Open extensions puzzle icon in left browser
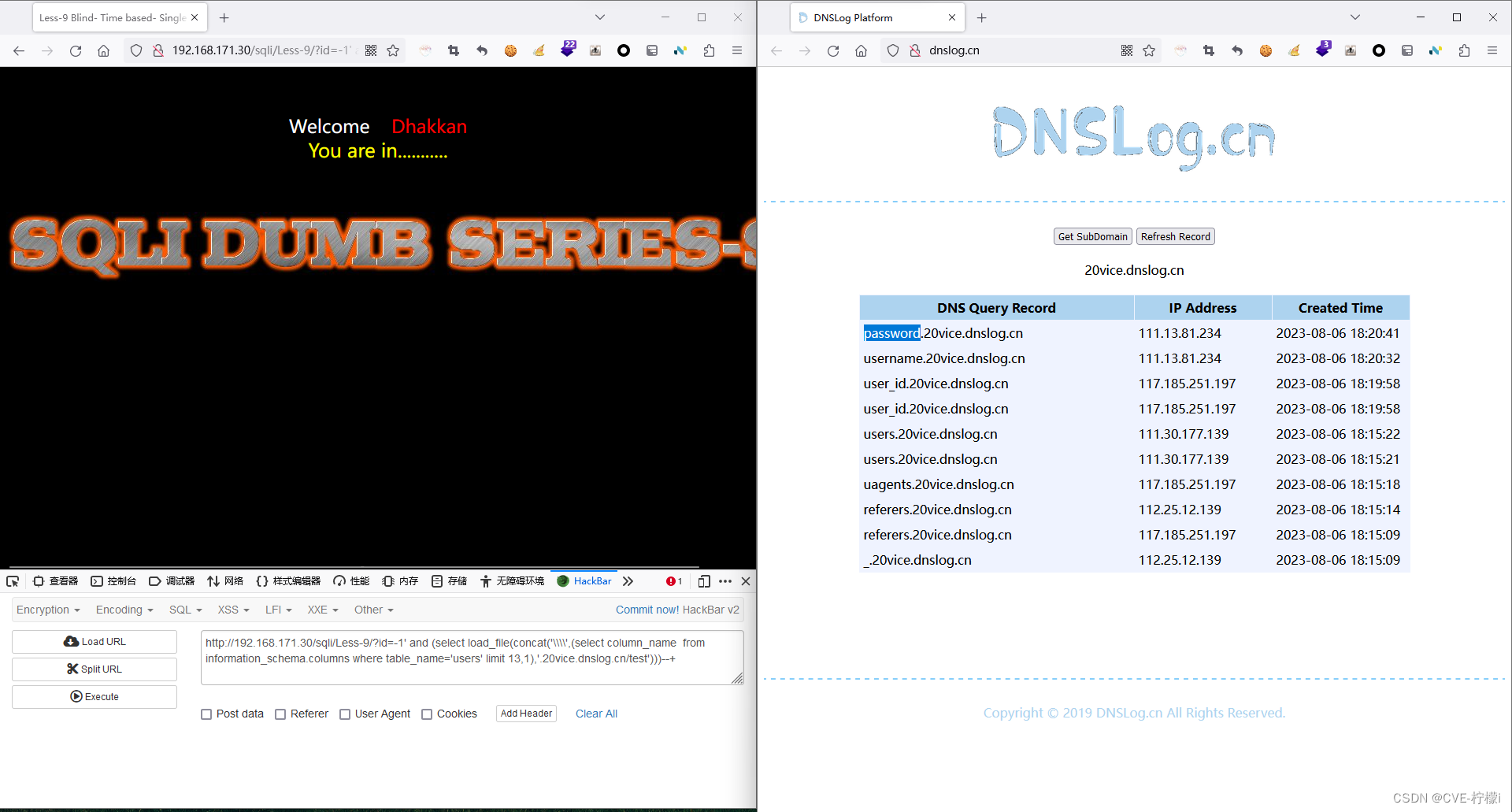 [x=709, y=50]
